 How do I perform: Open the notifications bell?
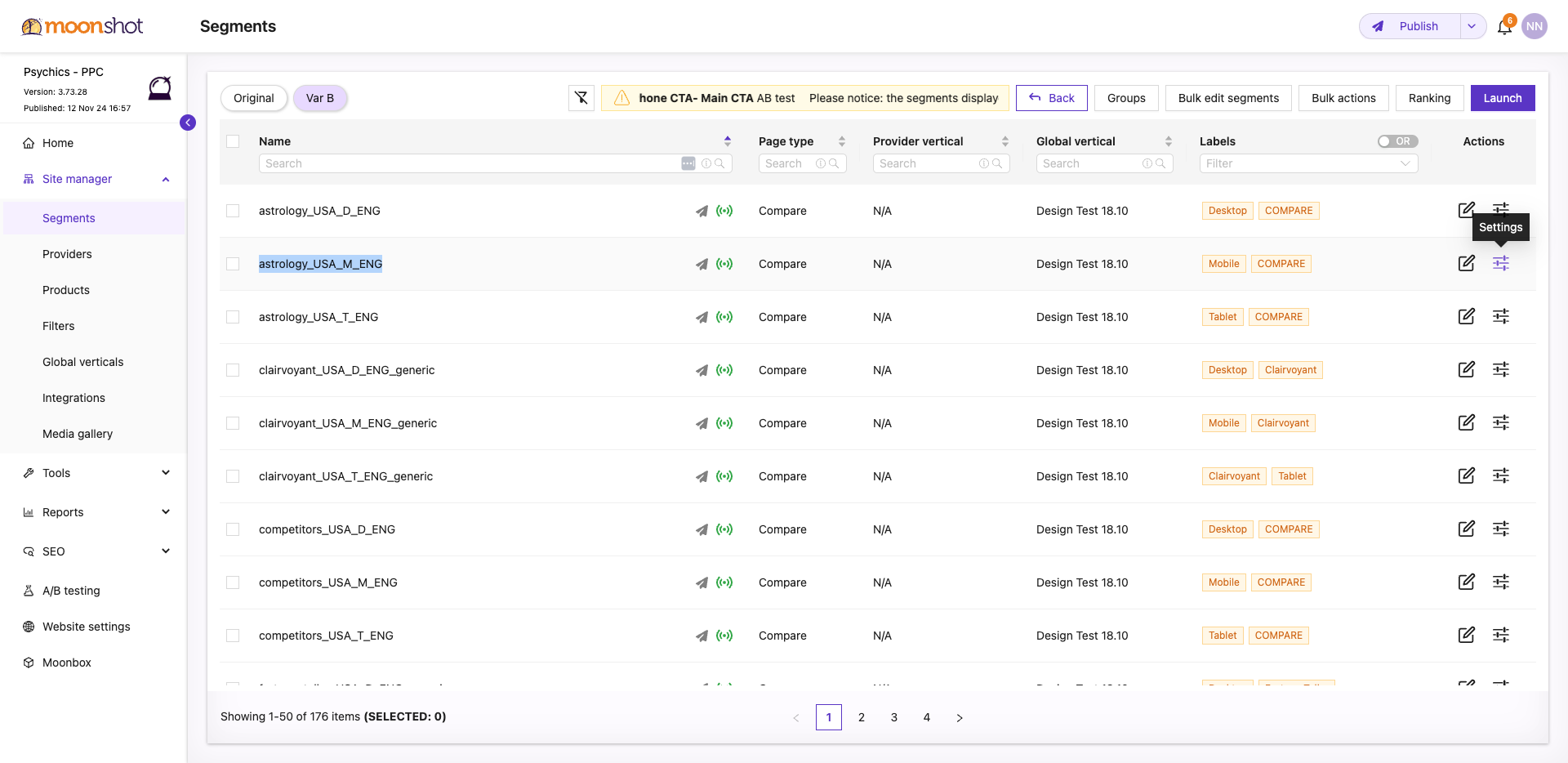(1504, 26)
